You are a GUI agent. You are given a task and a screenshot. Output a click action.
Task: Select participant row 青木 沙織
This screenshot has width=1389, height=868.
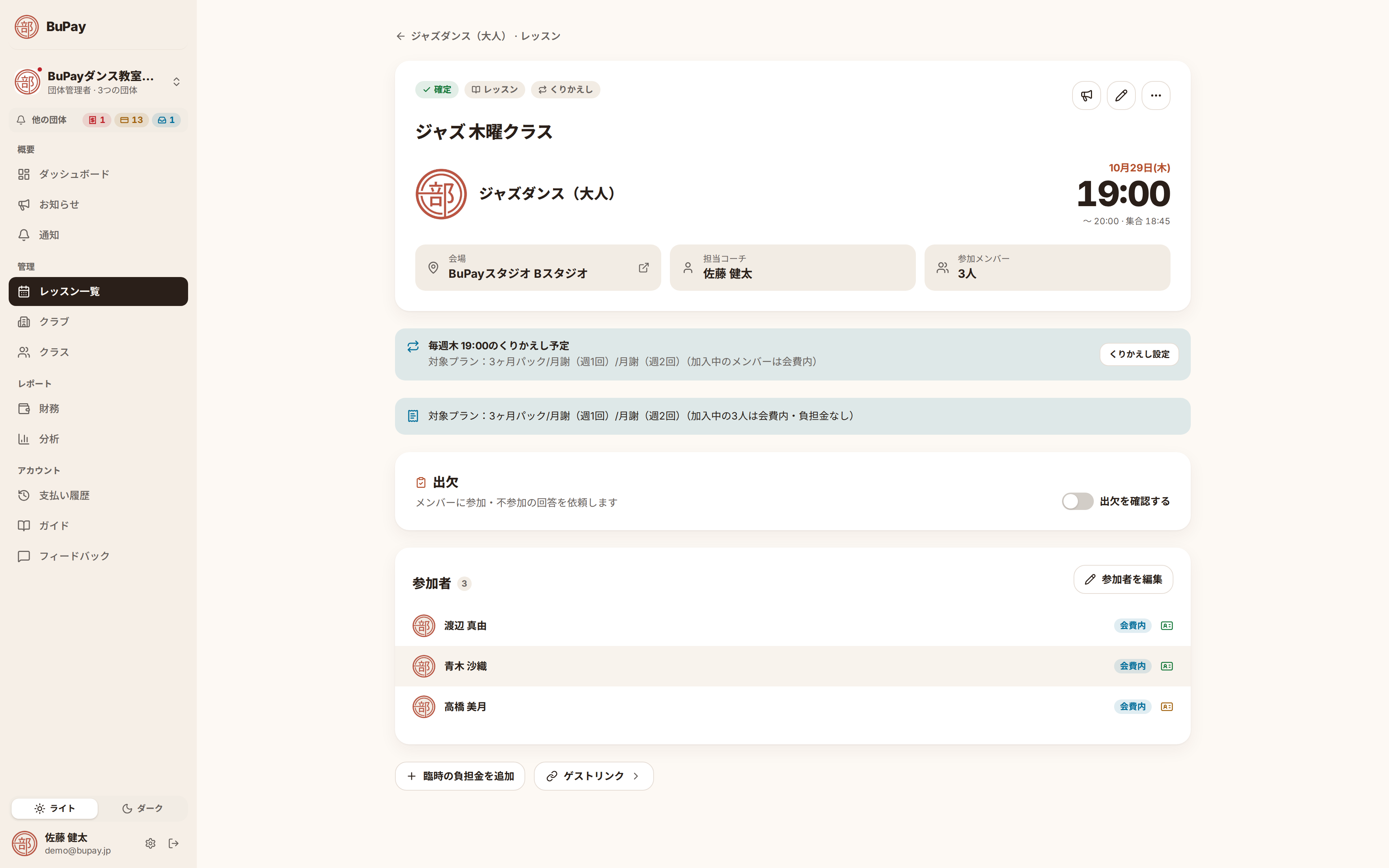pyautogui.click(x=792, y=666)
